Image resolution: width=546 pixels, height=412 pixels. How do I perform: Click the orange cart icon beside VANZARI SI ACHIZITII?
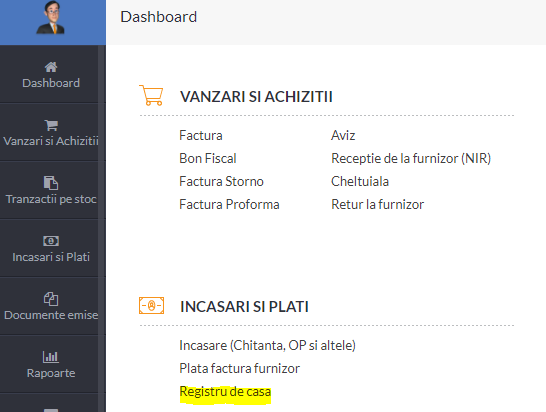(151, 95)
